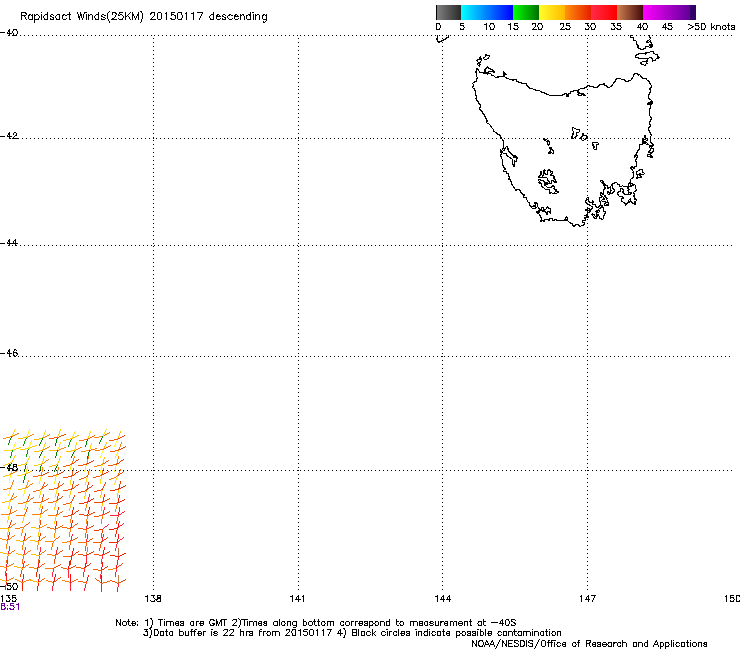The width and height of the screenshot is (740, 650).
Task: Click the -40 latitude label
Action: click(9, 33)
